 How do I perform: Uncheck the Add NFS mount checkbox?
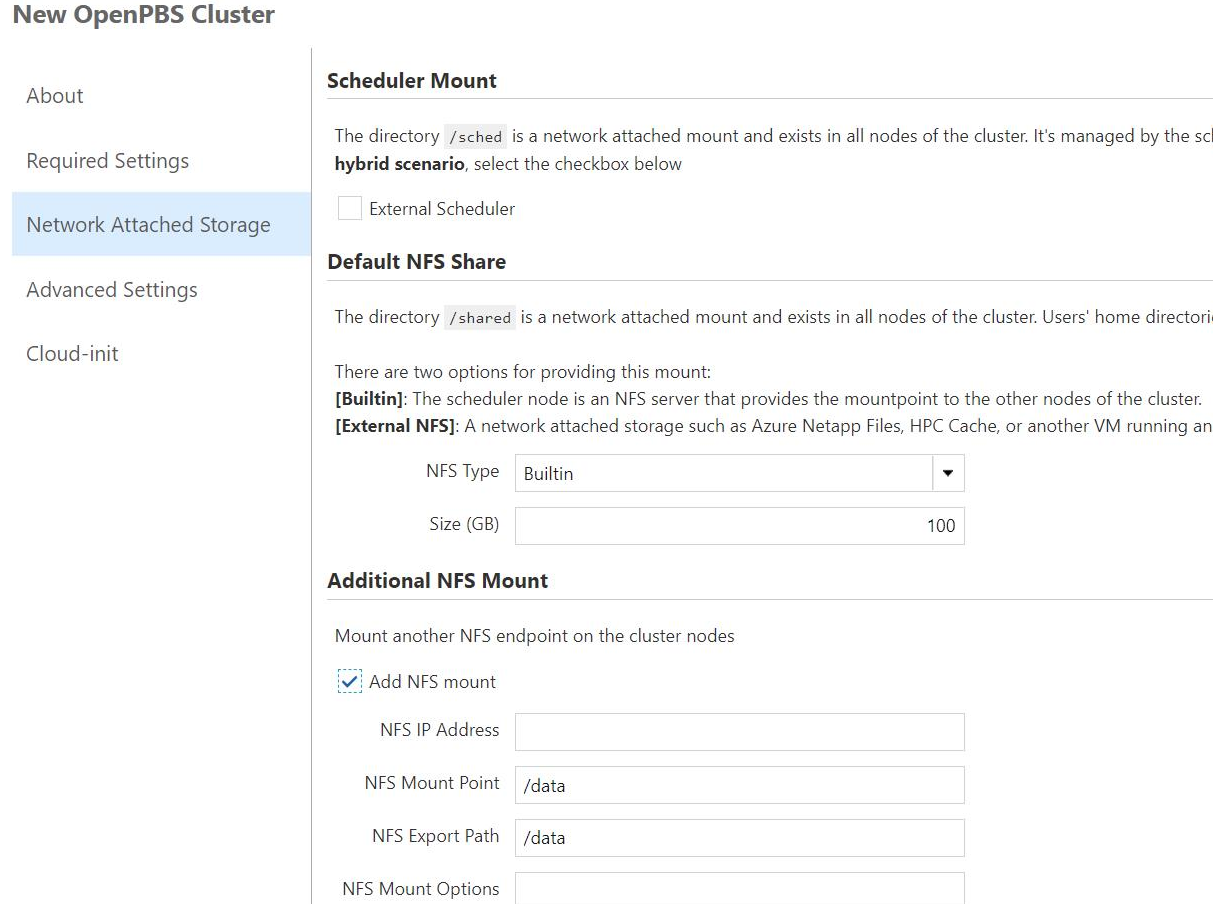350,681
